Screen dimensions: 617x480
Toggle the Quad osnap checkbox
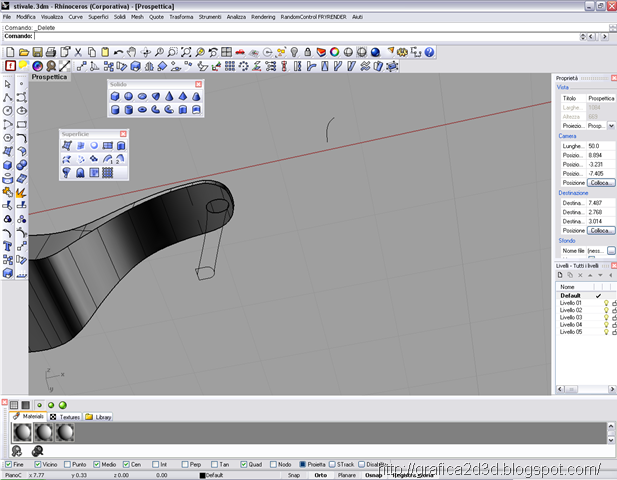pyautogui.click(x=244, y=465)
